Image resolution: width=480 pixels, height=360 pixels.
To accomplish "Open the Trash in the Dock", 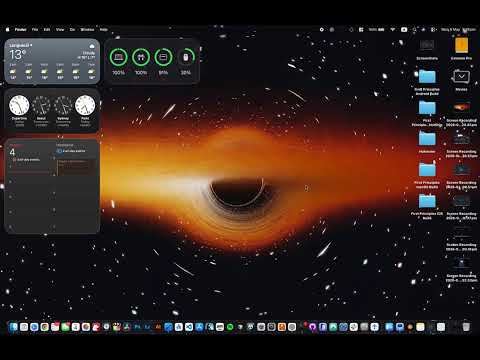I will pos(466,327).
